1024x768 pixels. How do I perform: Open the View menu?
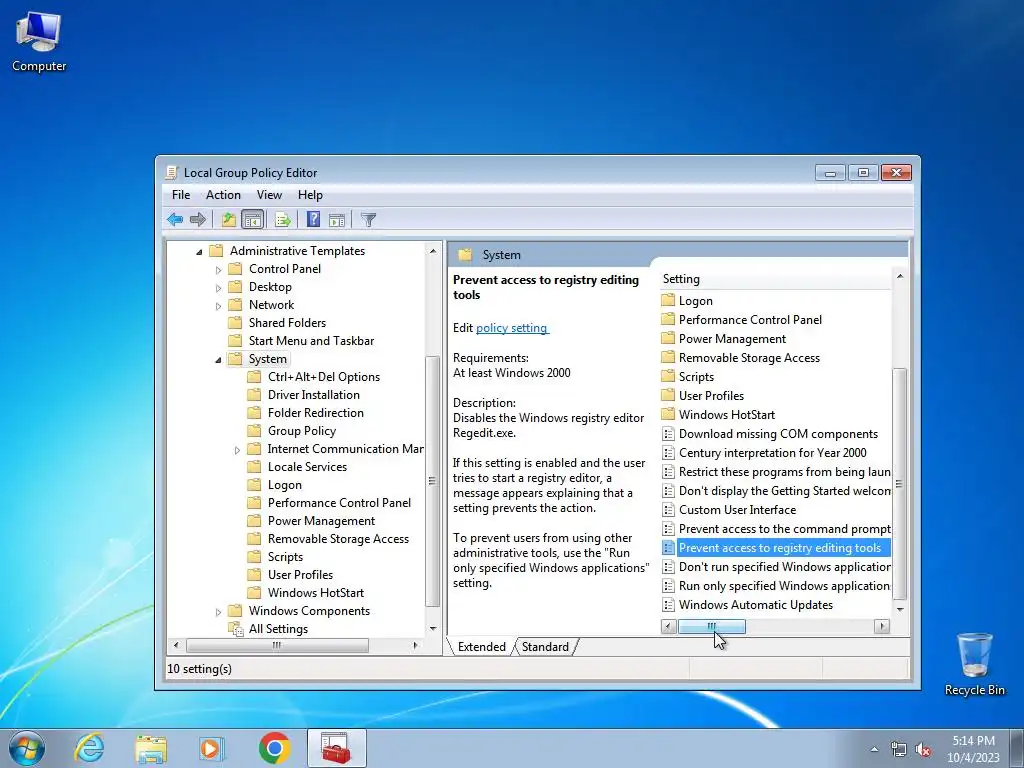[x=269, y=195]
